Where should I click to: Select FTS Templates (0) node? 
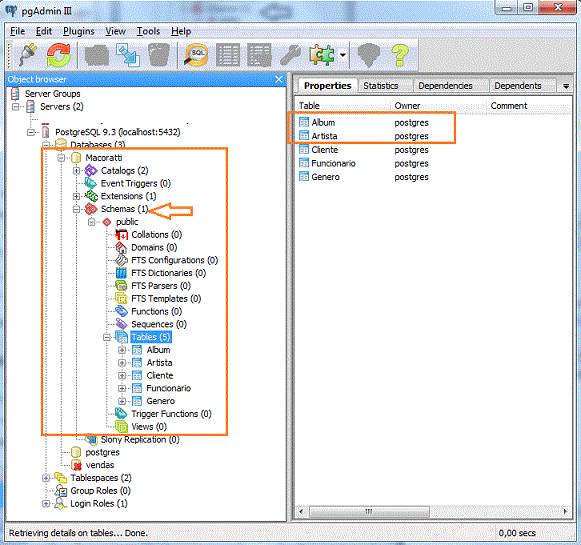tap(166, 299)
